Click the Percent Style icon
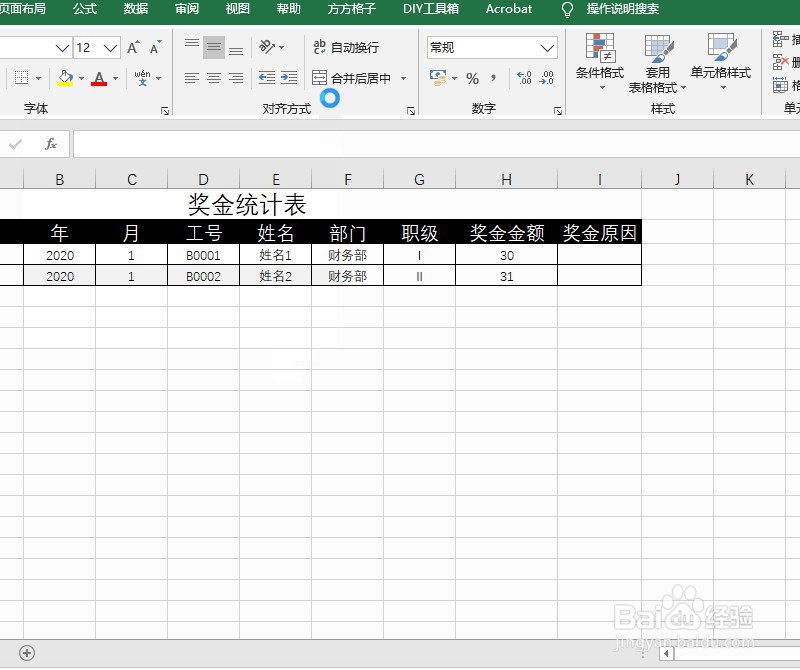 coord(471,79)
